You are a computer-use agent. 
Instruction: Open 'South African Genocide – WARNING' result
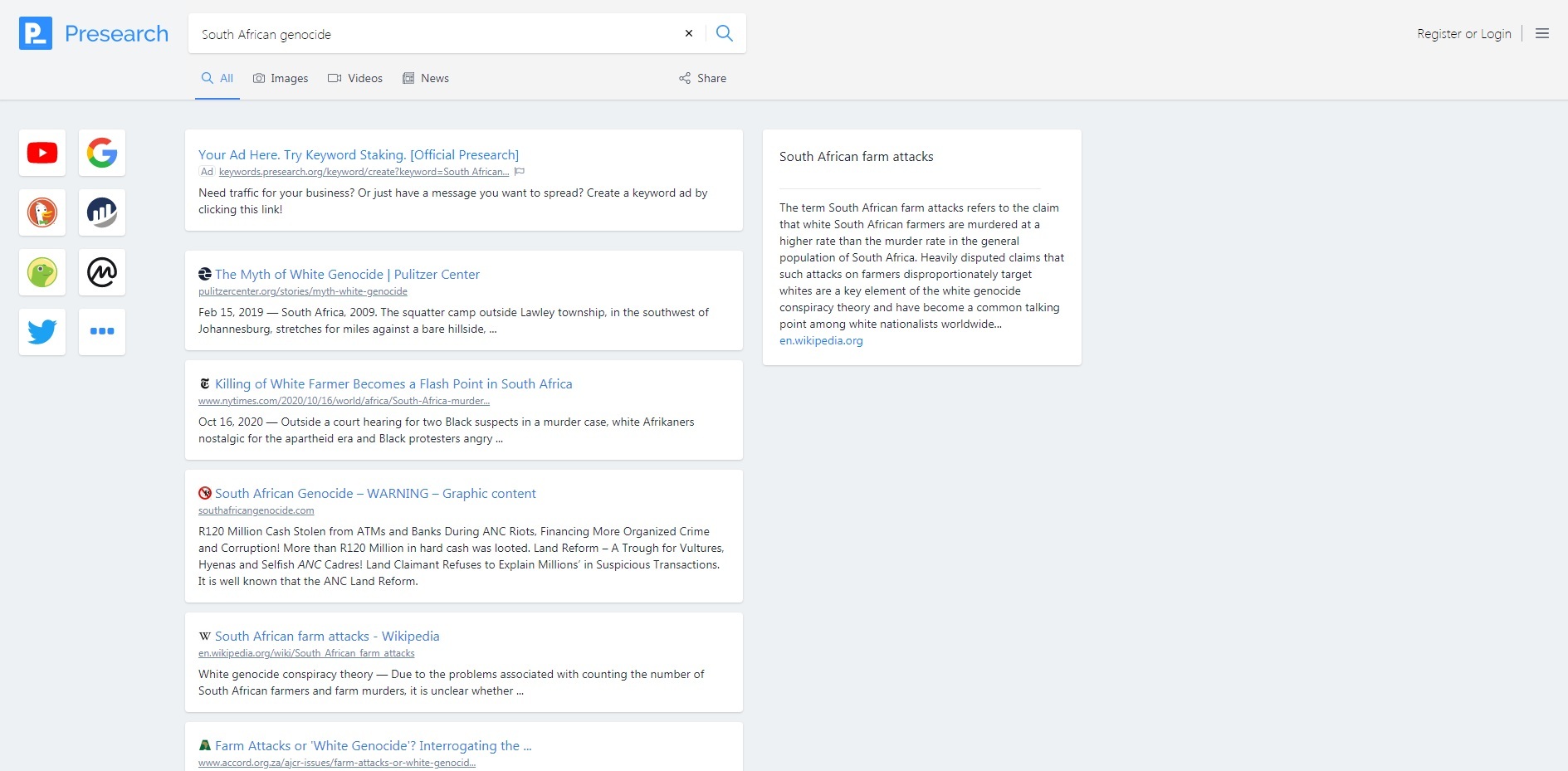(x=375, y=493)
